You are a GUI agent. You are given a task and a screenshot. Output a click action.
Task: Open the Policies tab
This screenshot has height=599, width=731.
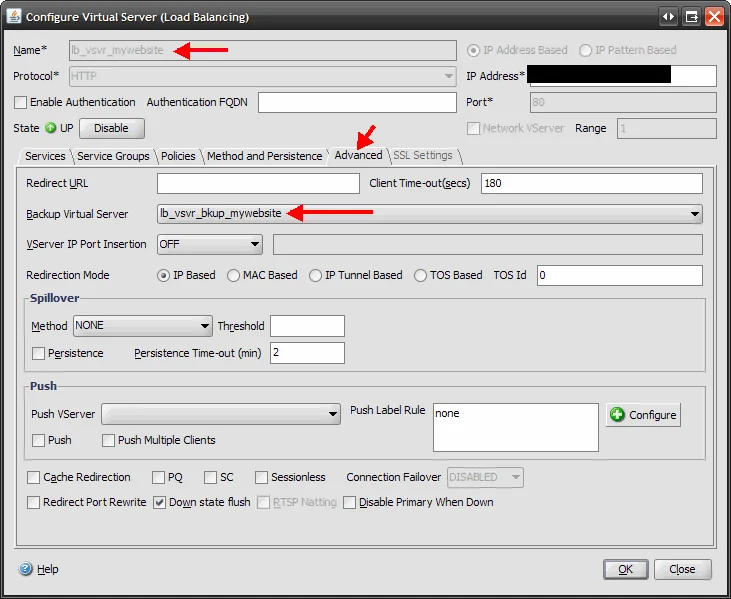coord(178,156)
